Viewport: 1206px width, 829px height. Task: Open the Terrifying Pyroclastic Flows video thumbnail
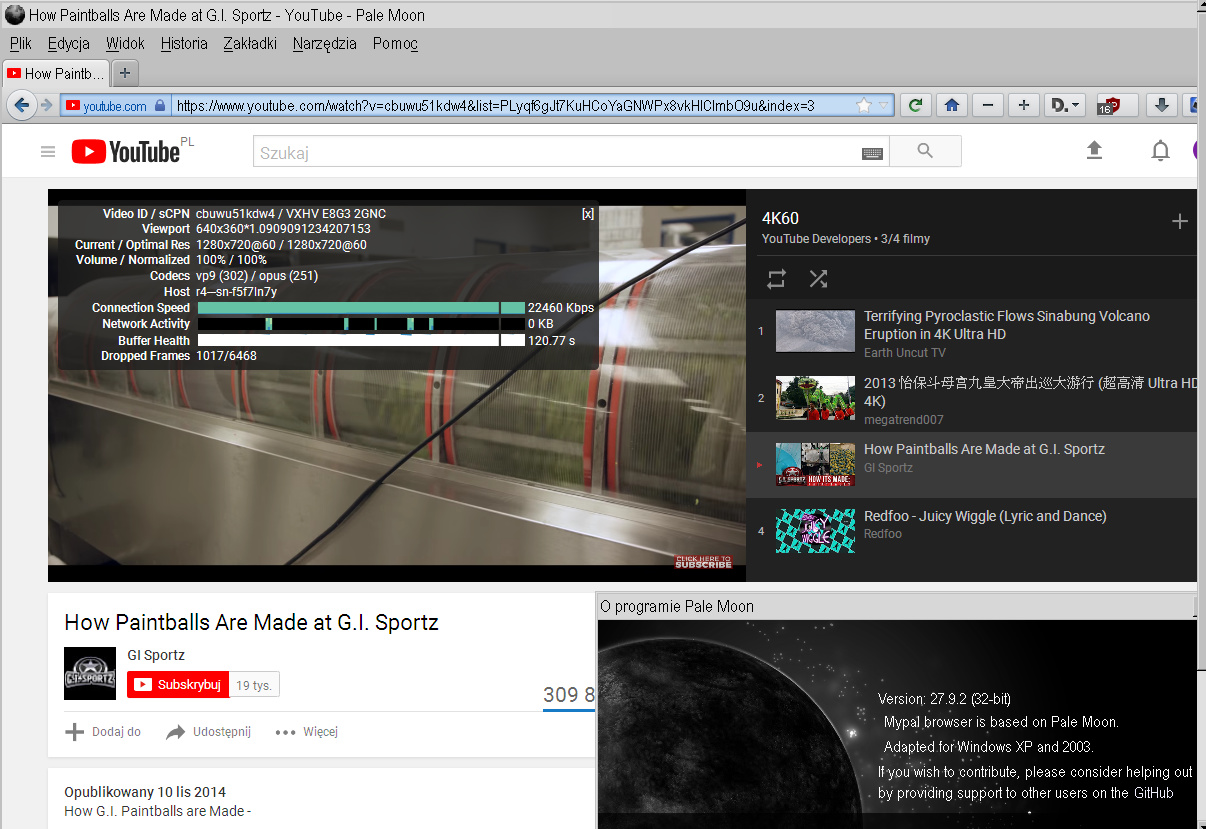click(x=815, y=331)
